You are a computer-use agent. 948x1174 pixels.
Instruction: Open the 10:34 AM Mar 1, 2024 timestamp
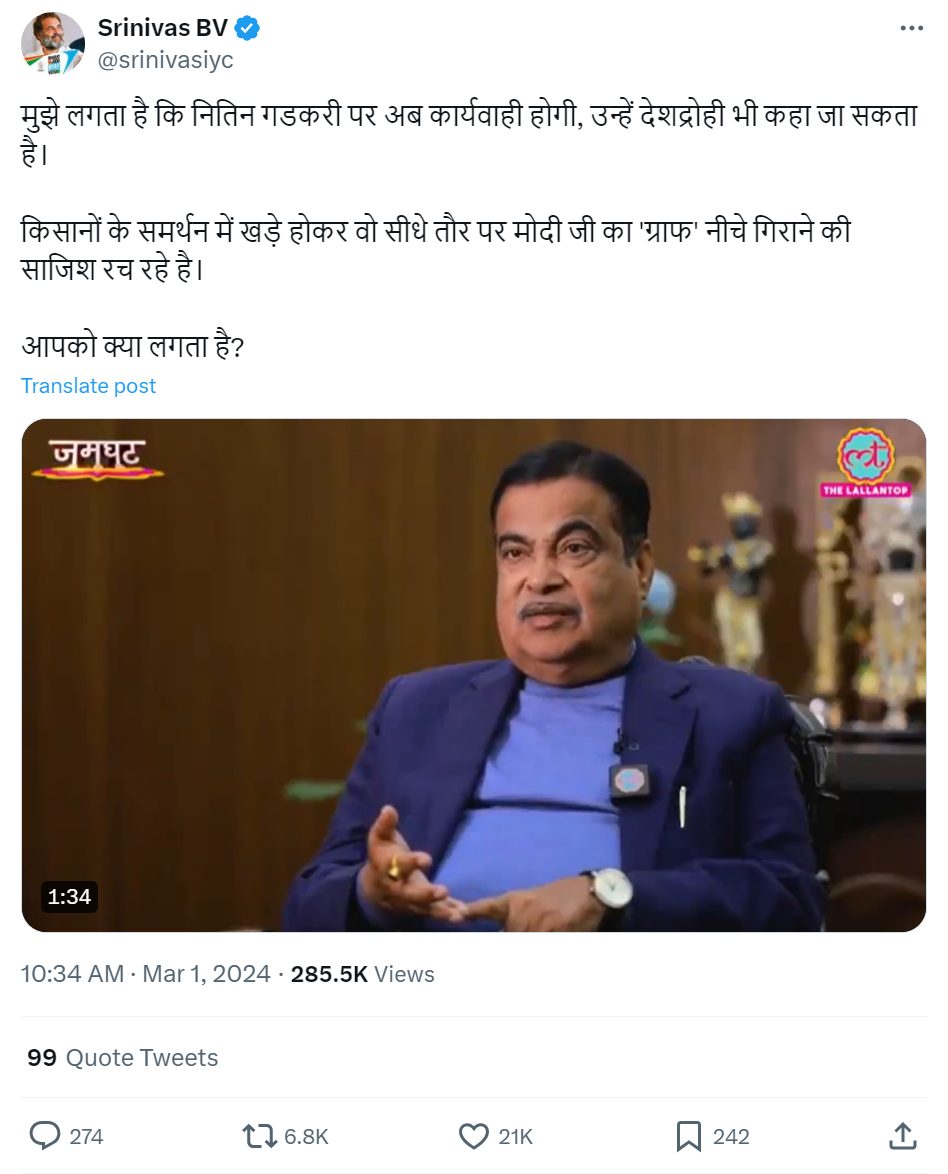click(x=145, y=973)
